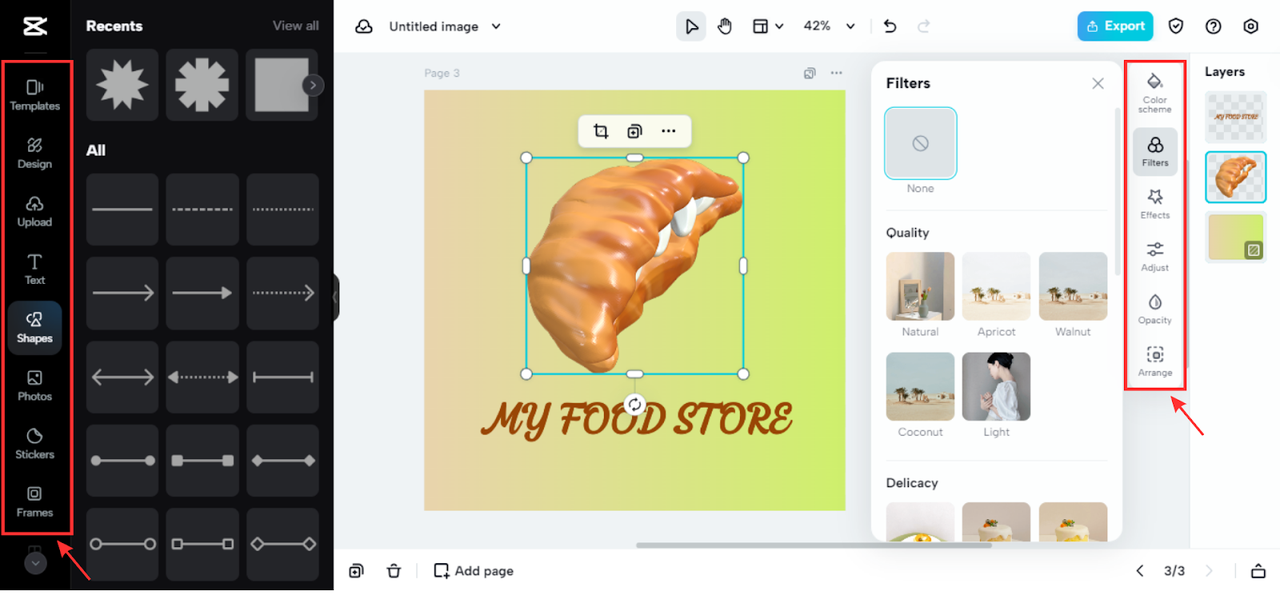Select the hand pan tool

(x=725, y=26)
